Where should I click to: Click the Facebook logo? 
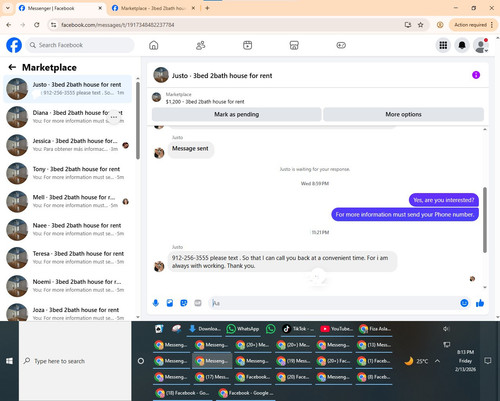coord(14,45)
